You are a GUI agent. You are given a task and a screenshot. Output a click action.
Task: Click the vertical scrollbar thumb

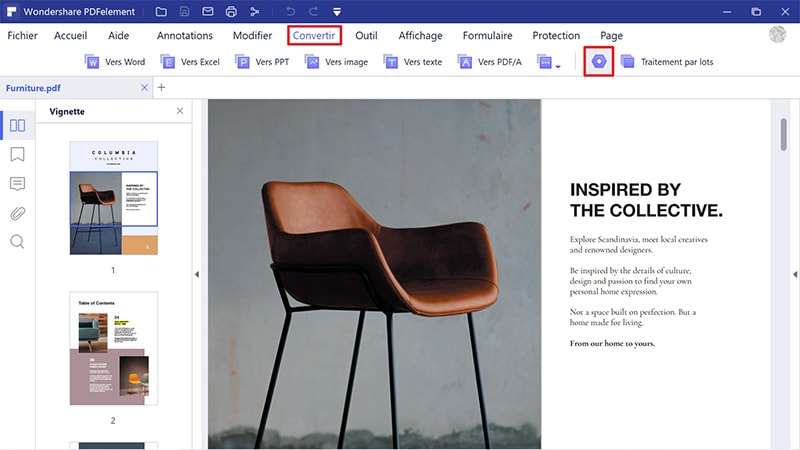click(x=783, y=134)
